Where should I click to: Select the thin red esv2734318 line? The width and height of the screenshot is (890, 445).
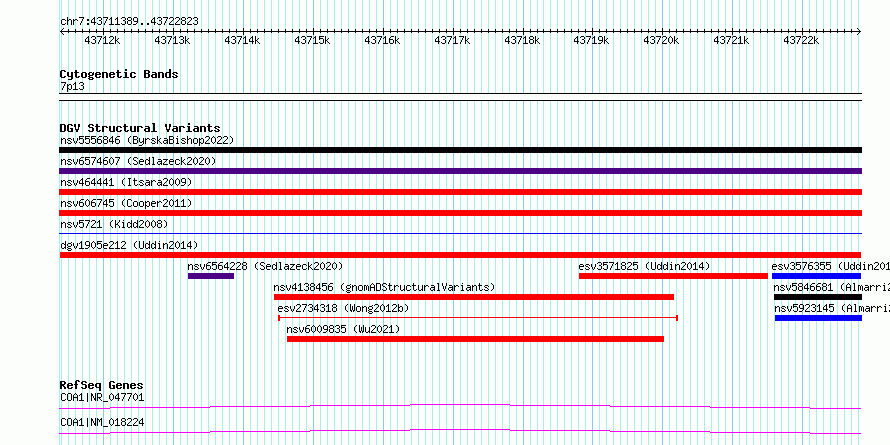click(478, 318)
